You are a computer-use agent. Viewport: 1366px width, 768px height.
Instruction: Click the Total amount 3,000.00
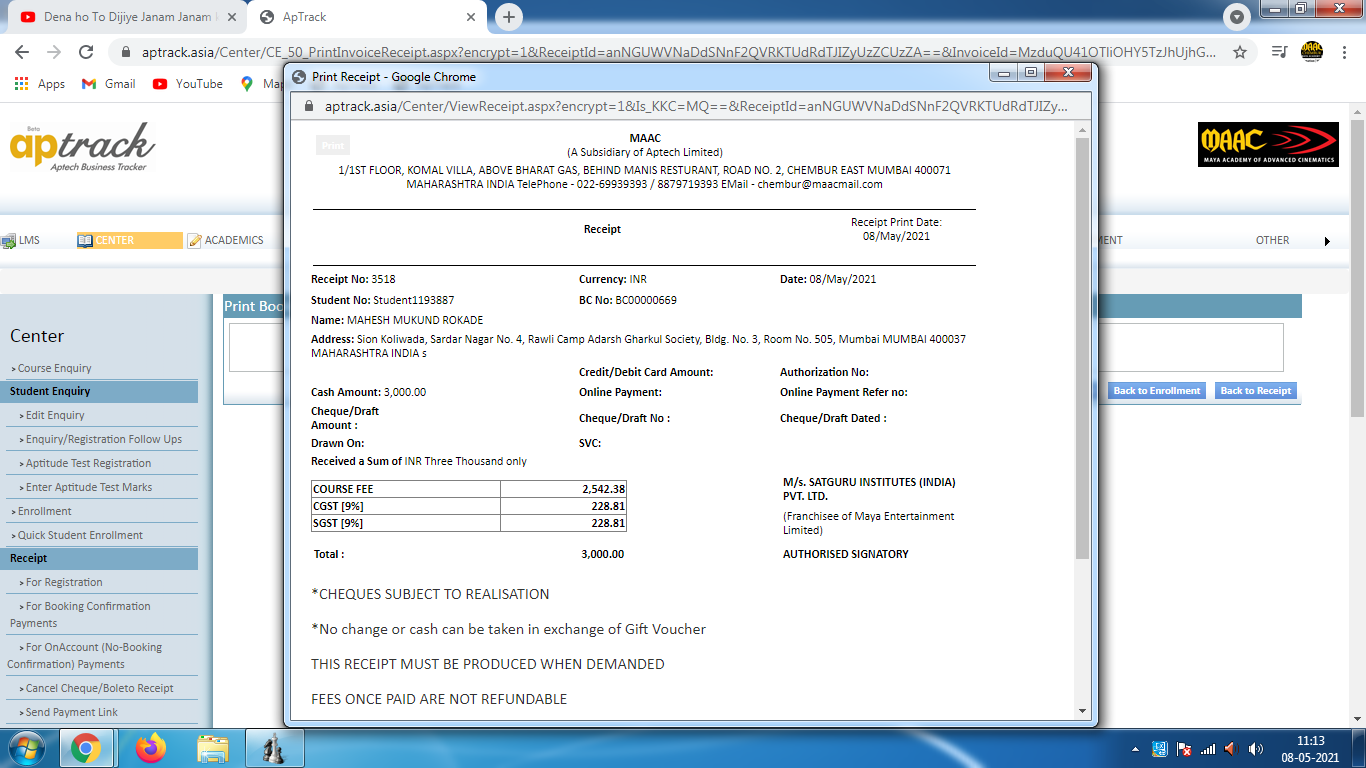(x=602, y=554)
